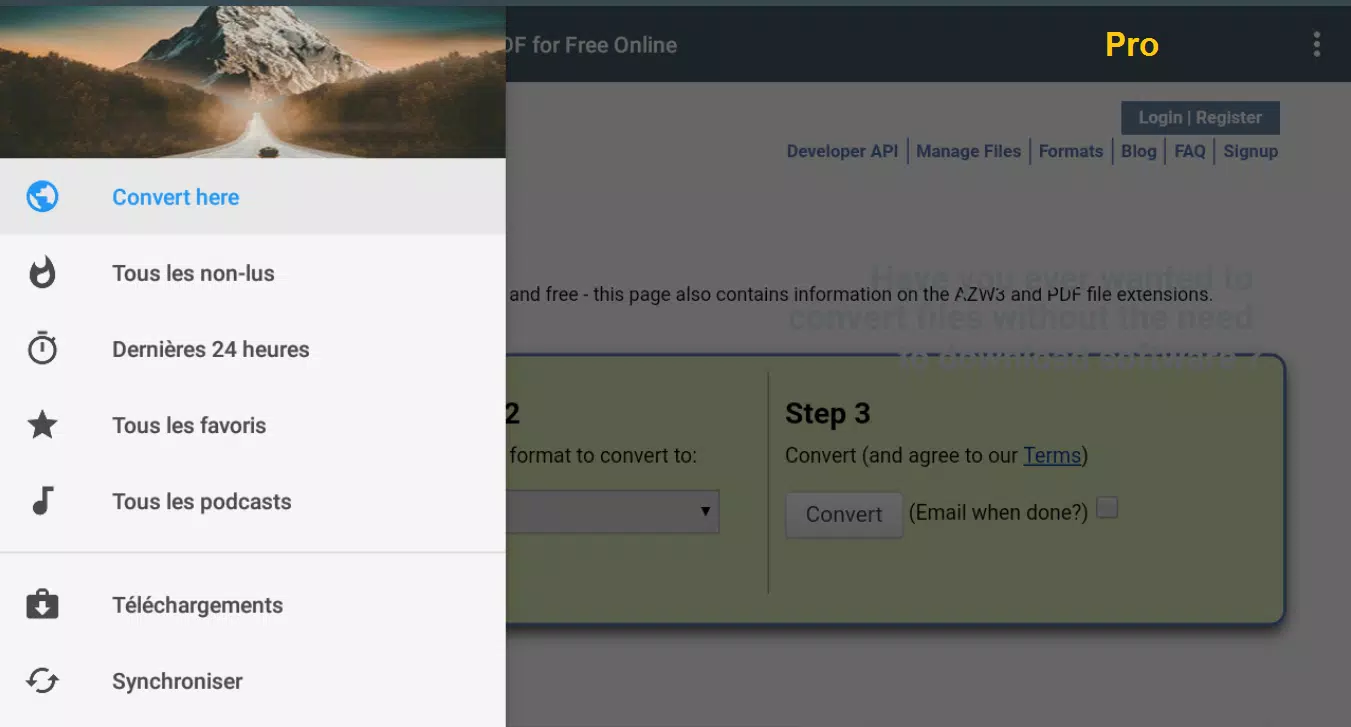The image size is (1351, 727).
Task: Open the Blog link
Action: 1139,151
